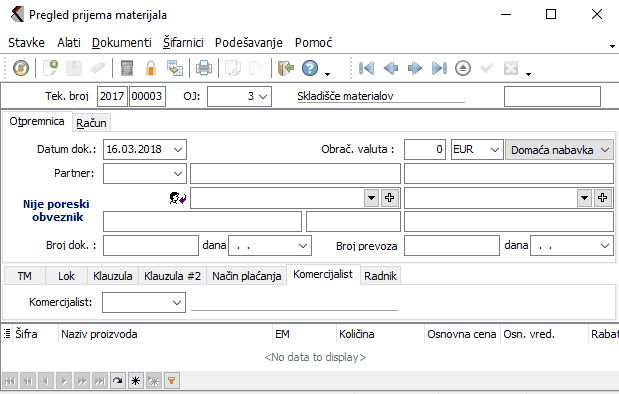Open the Alati menu
The image size is (619, 394).
(x=69, y=43)
